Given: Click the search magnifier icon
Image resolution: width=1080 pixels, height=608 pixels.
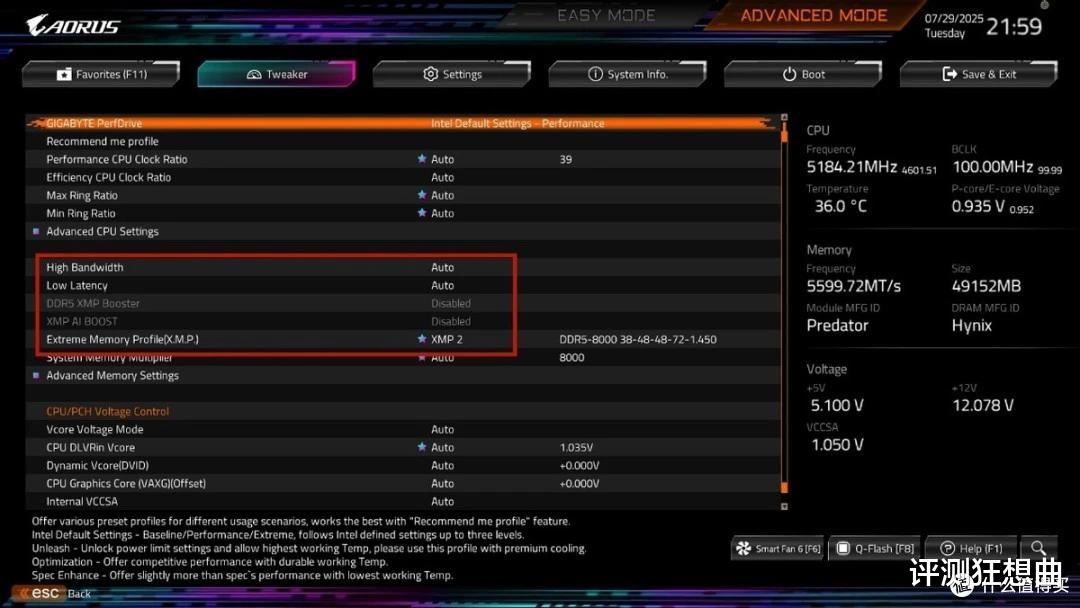Looking at the screenshot, I should 1038,548.
